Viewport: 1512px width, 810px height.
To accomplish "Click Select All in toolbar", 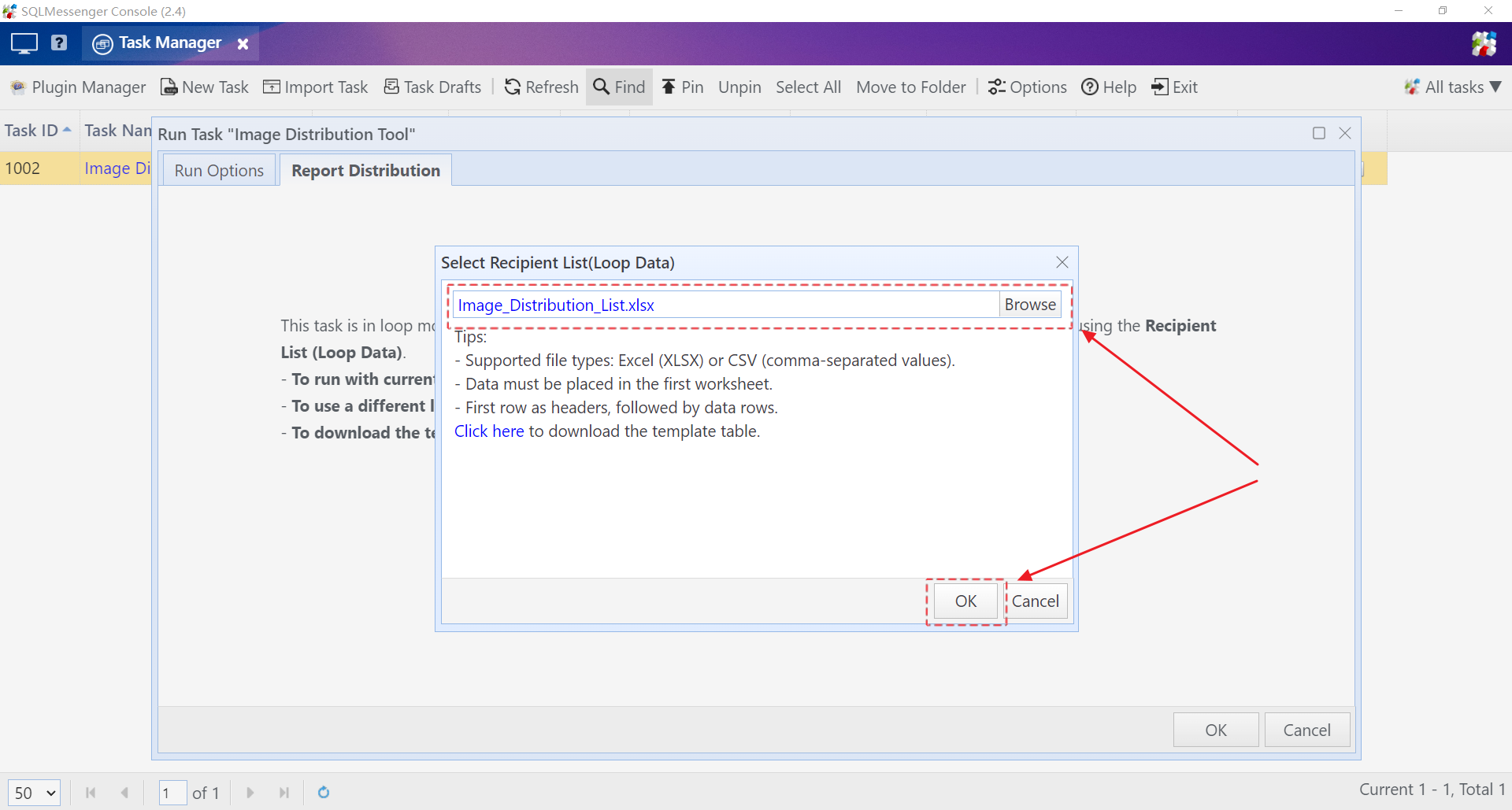I will (808, 87).
